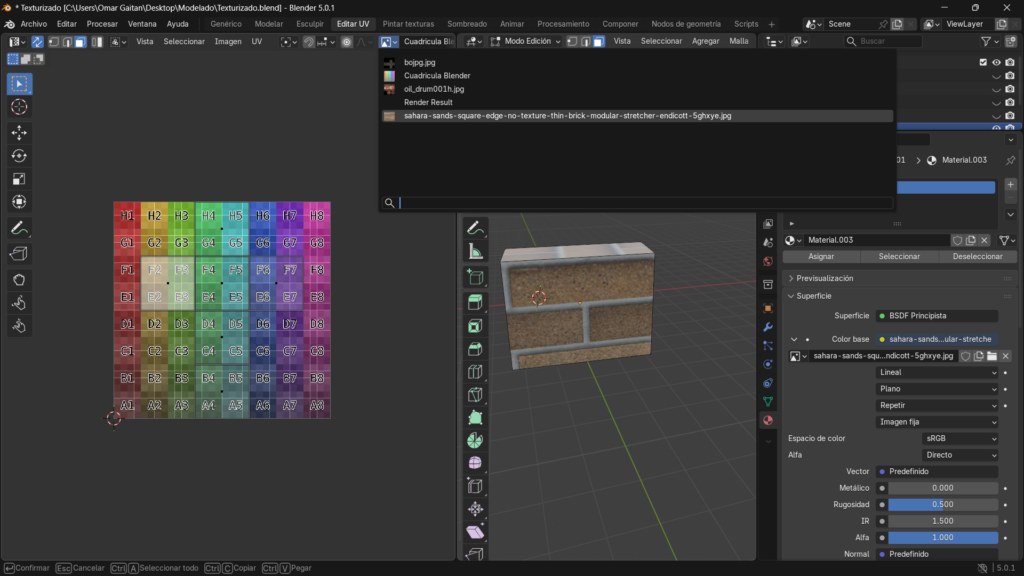1024x576 pixels.
Task: Activate the Extrude Region tool in viewport
Action: pyautogui.click(x=475, y=302)
